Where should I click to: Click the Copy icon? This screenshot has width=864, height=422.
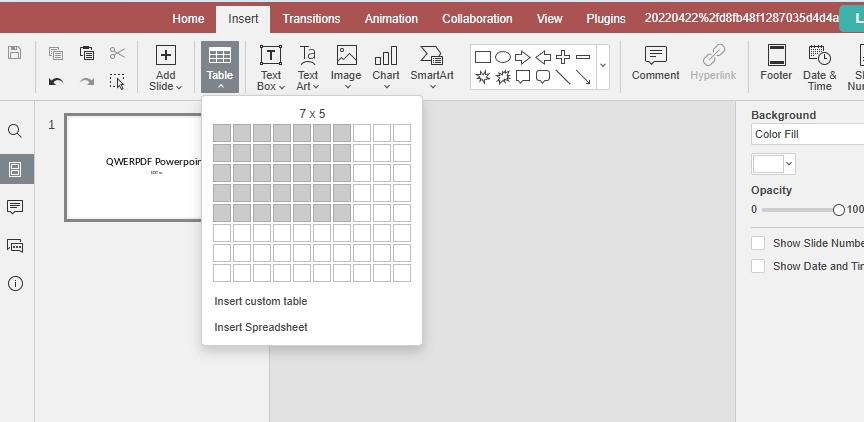pyautogui.click(x=56, y=53)
